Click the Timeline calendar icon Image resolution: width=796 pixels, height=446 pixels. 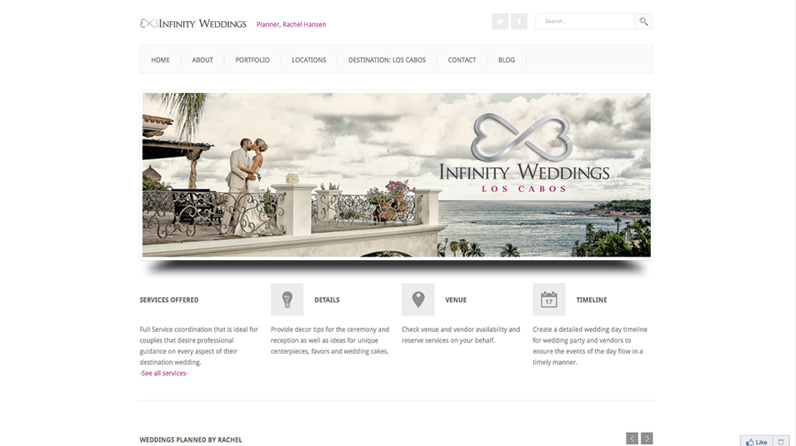pos(549,299)
